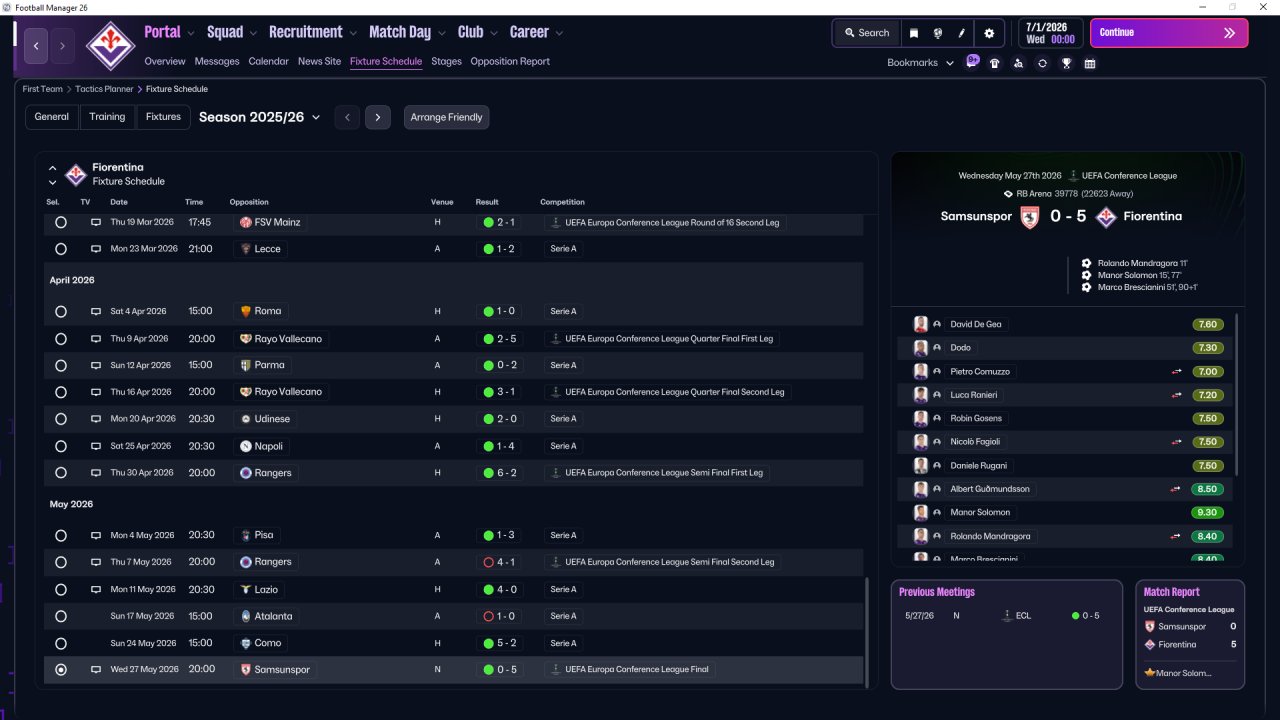Open the Season 2025/26 dropdown
The height and width of the screenshot is (720, 1280).
pyautogui.click(x=259, y=117)
